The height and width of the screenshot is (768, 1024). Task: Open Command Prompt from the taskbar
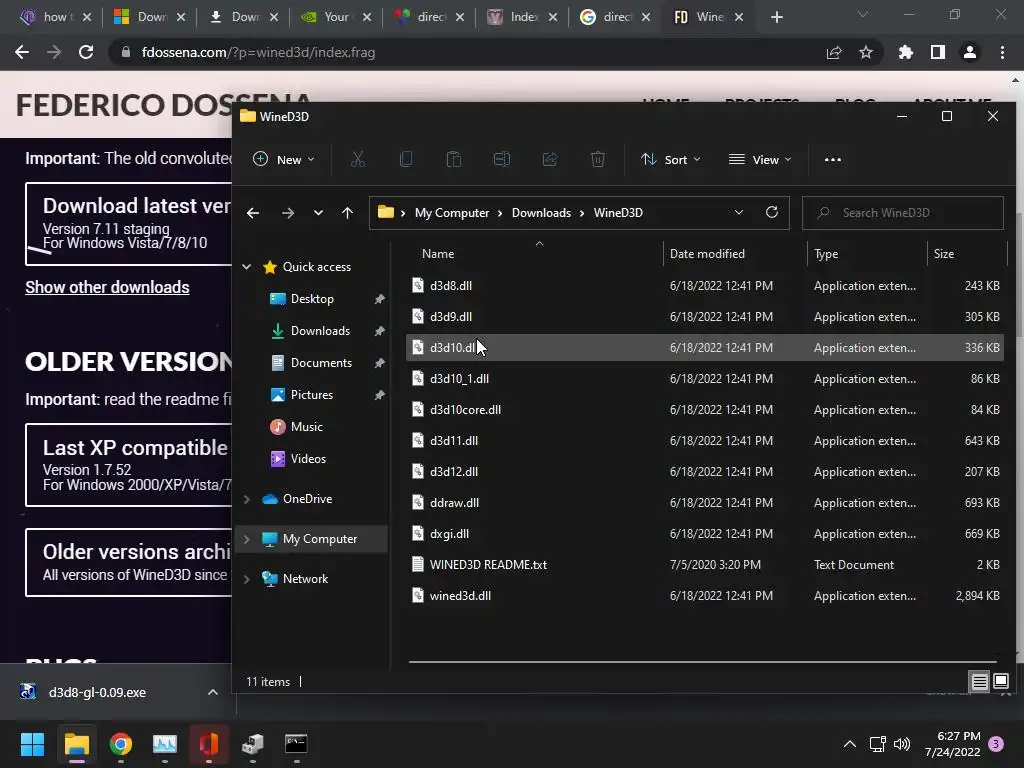pyautogui.click(x=296, y=743)
